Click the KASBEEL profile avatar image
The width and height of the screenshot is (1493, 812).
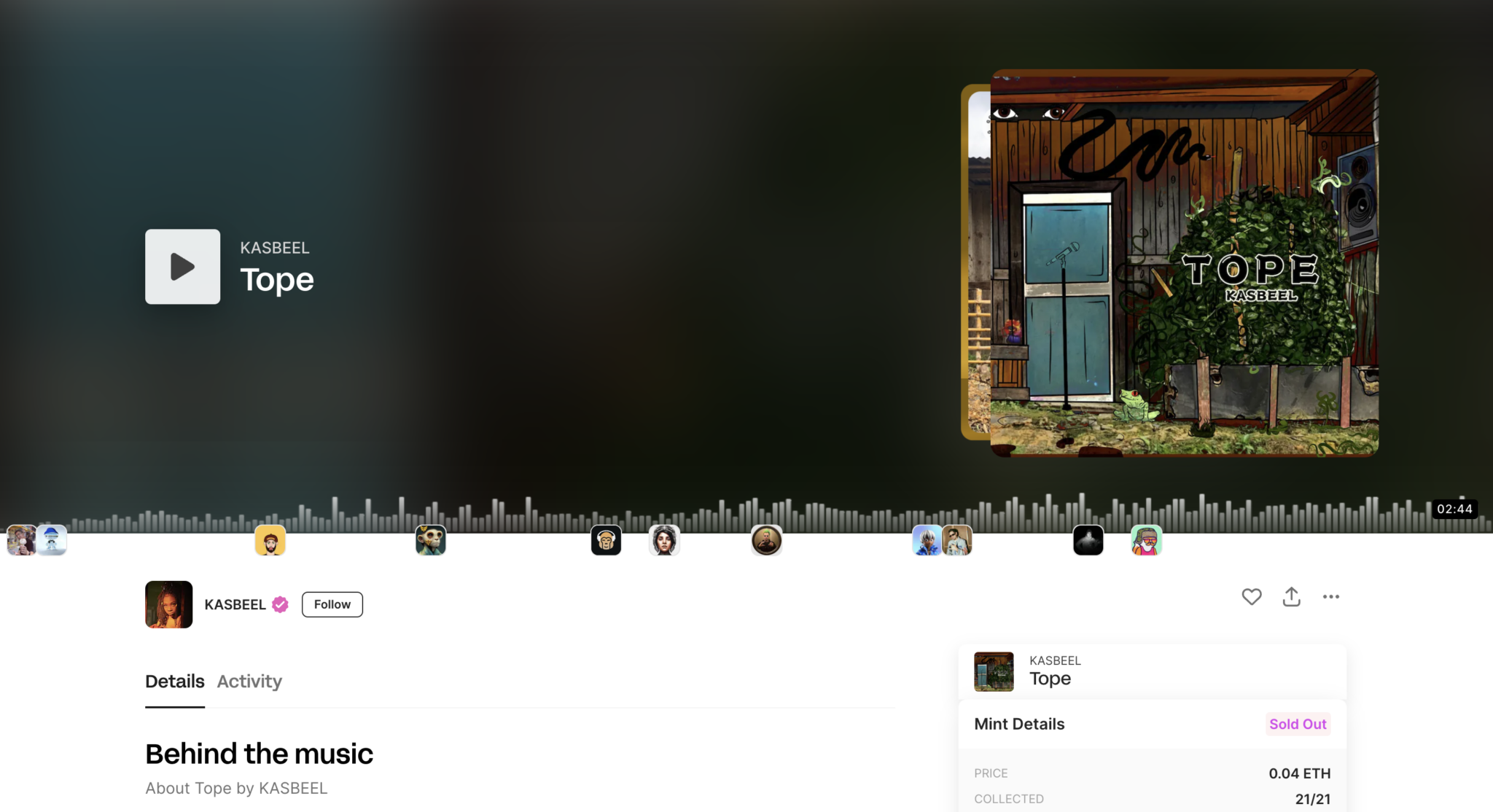[168, 604]
